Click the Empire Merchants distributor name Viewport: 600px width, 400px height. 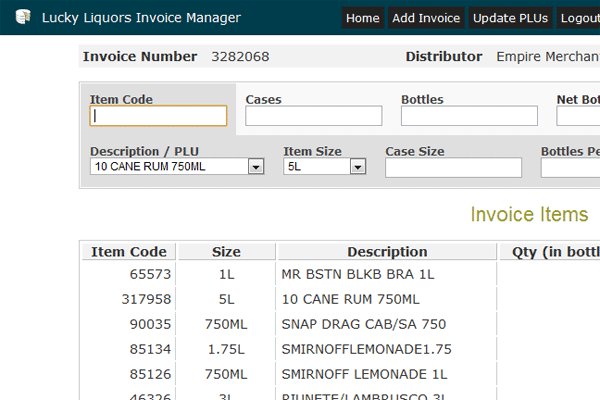click(548, 57)
